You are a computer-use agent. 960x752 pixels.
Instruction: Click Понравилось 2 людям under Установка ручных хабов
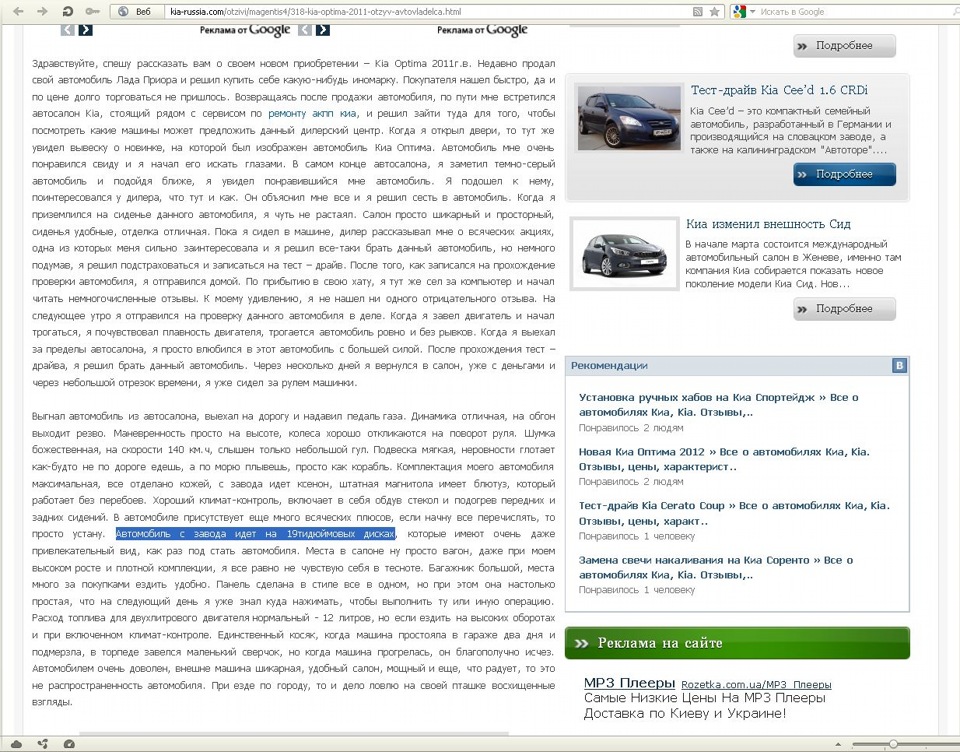(631, 428)
